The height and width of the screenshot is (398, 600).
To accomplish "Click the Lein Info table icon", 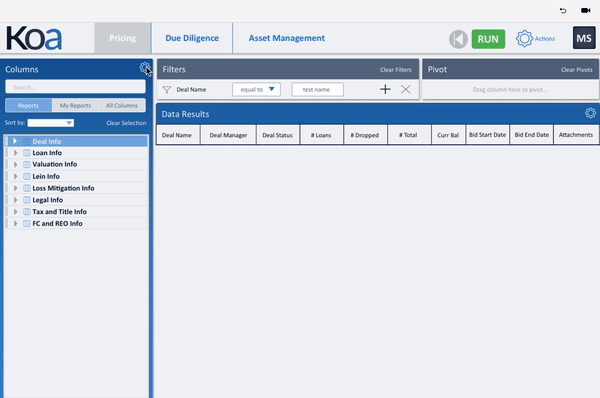I will [x=27, y=176].
